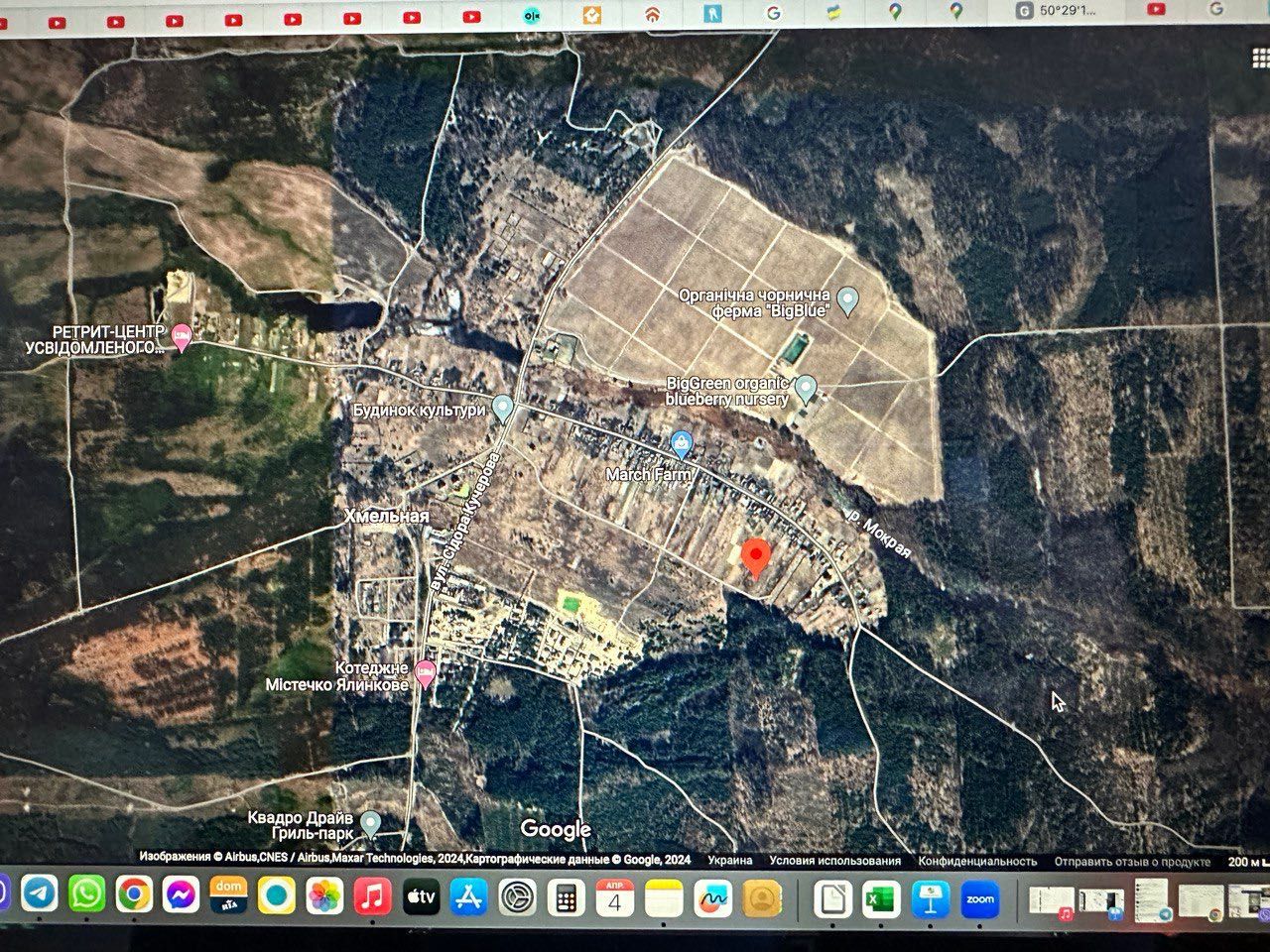Select the BigGreen organic blueberry nursery pin
Image resolution: width=1270 pixels, height=952 pixels.
coord(806,388)
